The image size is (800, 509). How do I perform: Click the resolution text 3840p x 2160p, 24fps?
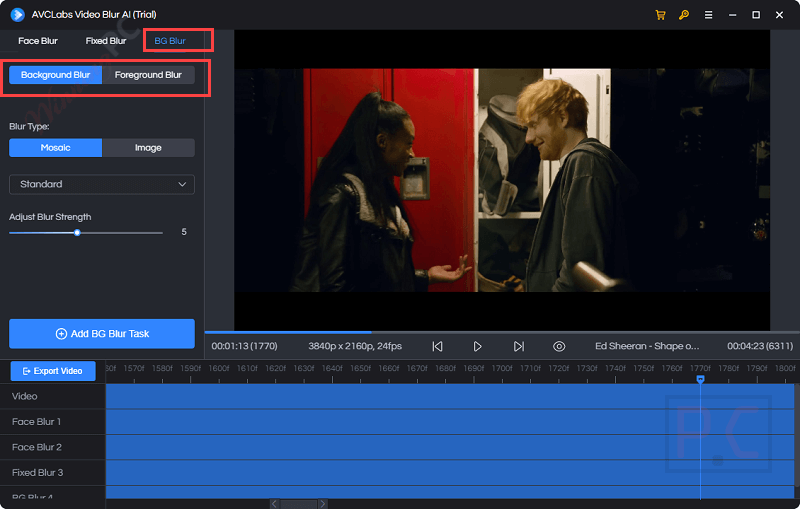coord(355,346)
